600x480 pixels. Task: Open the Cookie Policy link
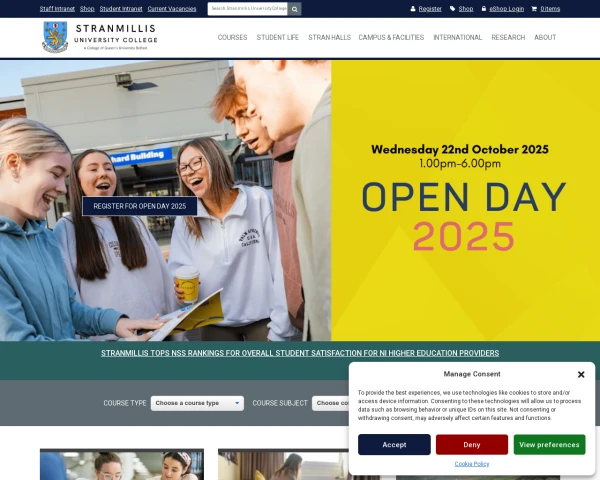472,464
